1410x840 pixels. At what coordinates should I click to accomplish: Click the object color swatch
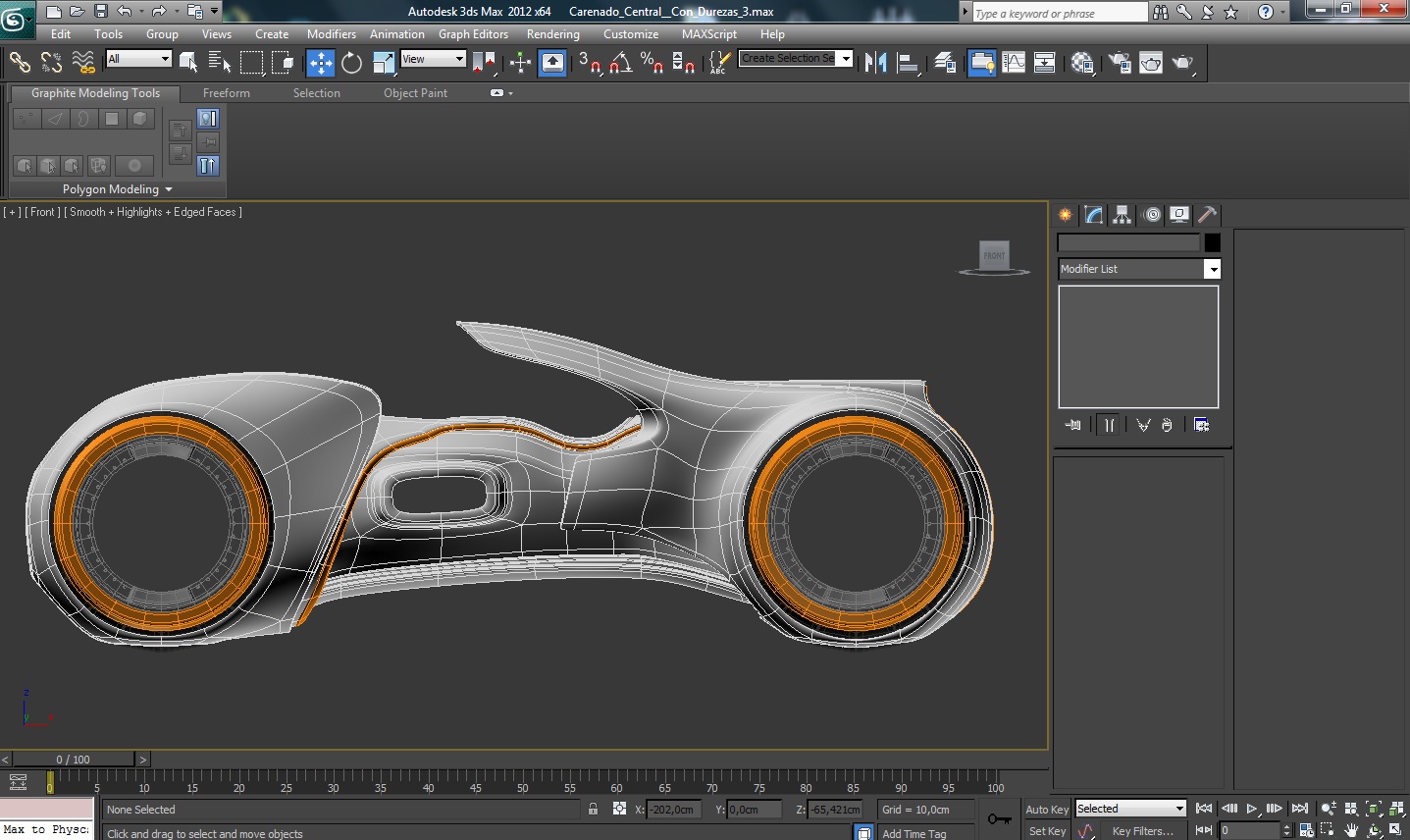[x=1213, y=242]
